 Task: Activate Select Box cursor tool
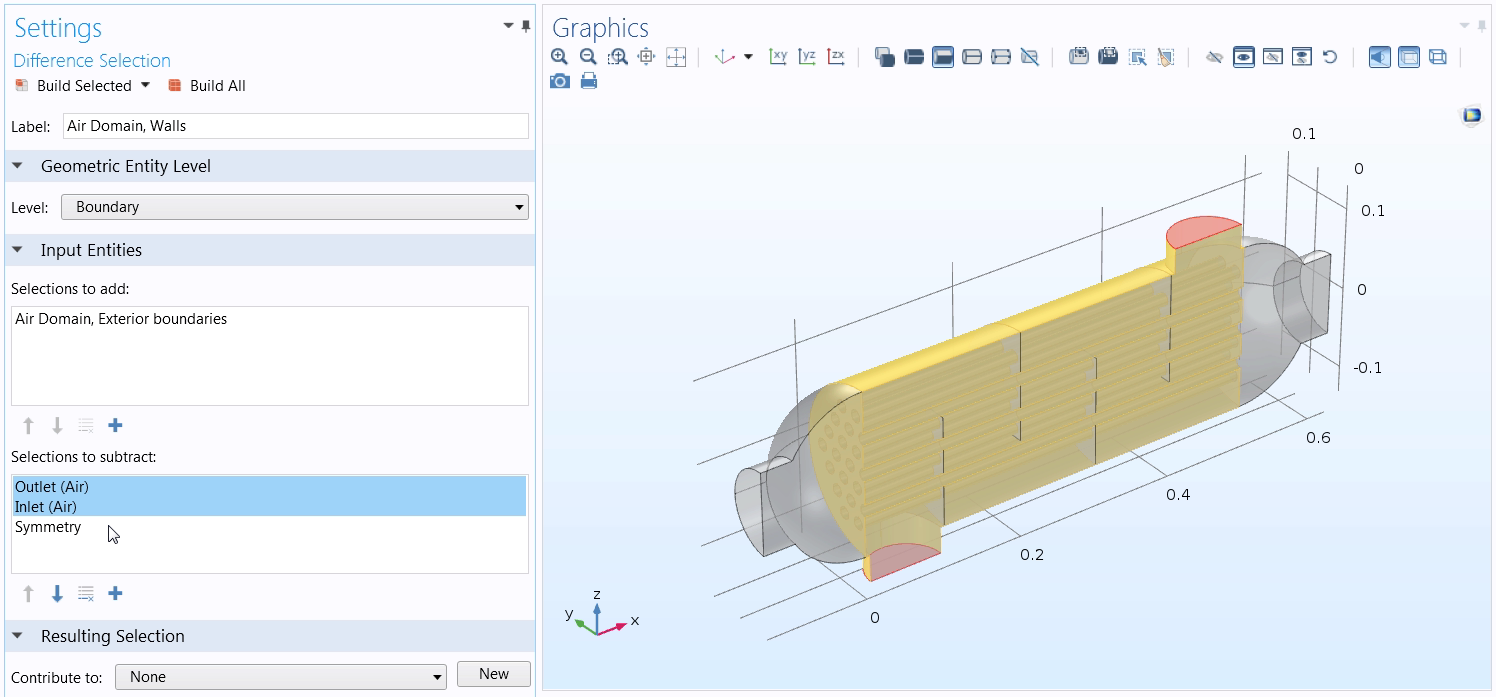[x=1137, y=57]
